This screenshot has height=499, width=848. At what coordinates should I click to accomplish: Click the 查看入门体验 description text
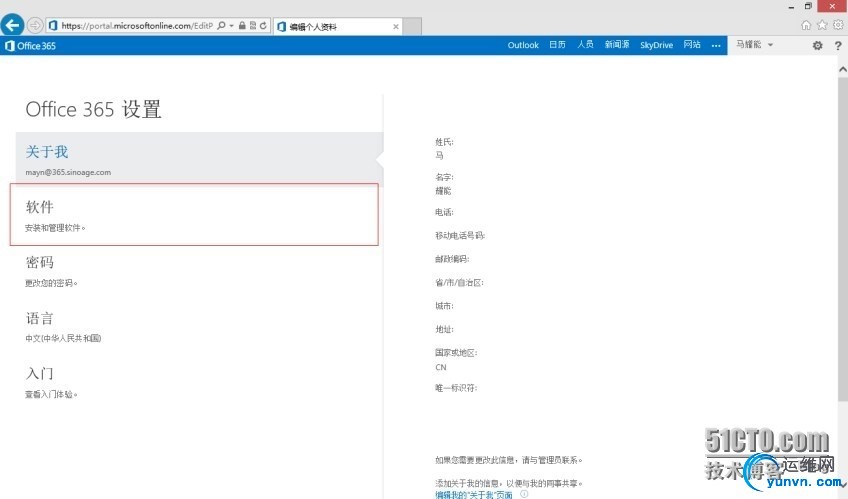pyautogui.click(x=51, y=394)
